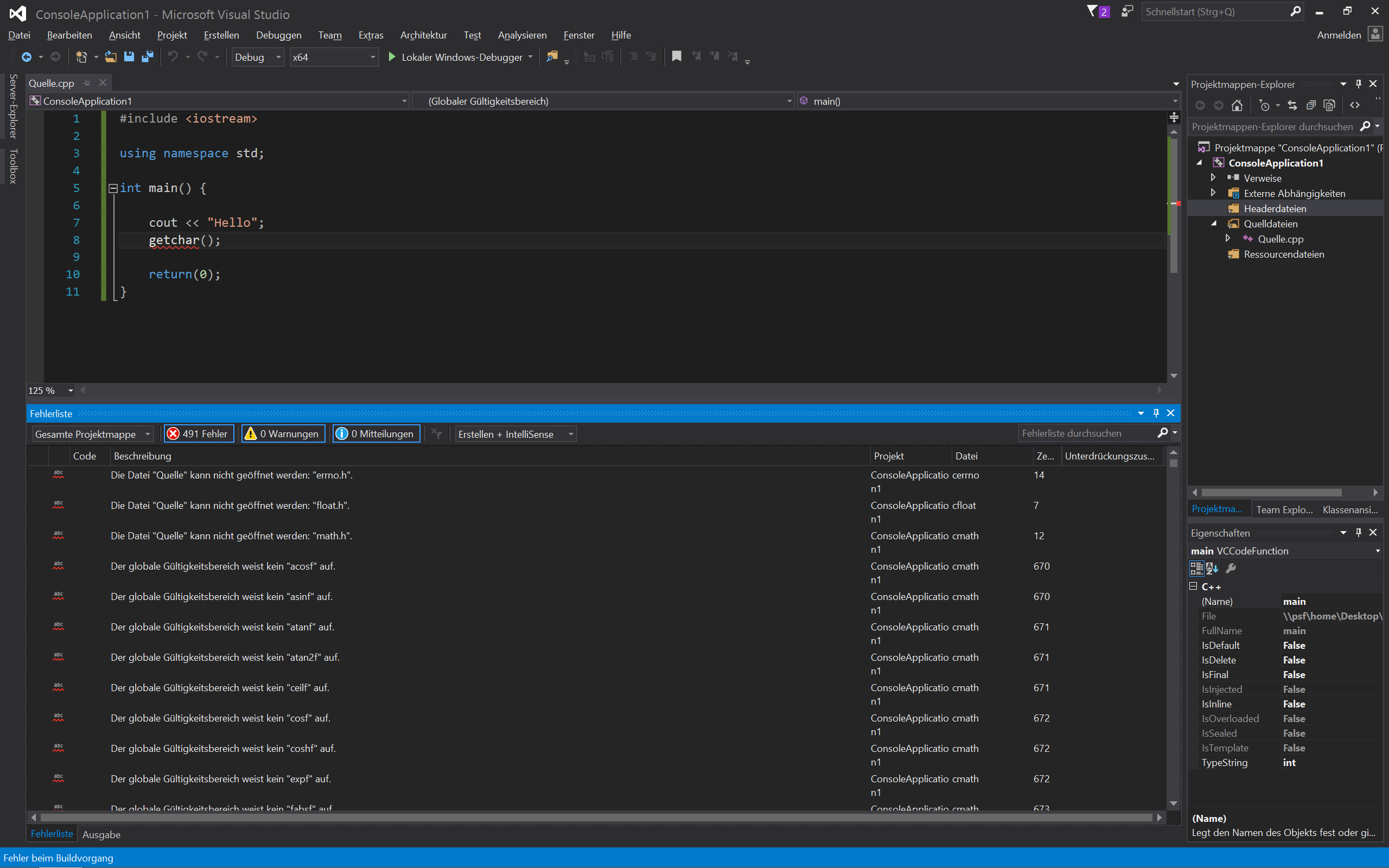Select Quelle.cpp in the project tree
Image resolution: width=1389 pixels, height=868 pixels.
[x=1280, y=239]
